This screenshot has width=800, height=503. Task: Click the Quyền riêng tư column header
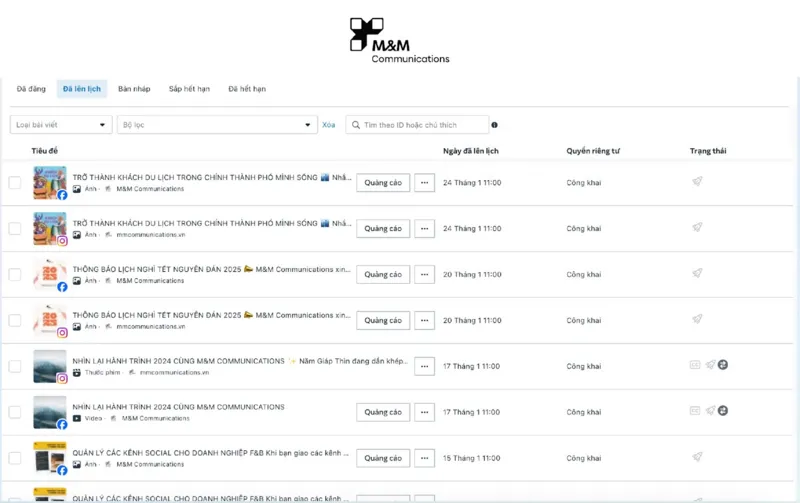(x=593, y=151)
